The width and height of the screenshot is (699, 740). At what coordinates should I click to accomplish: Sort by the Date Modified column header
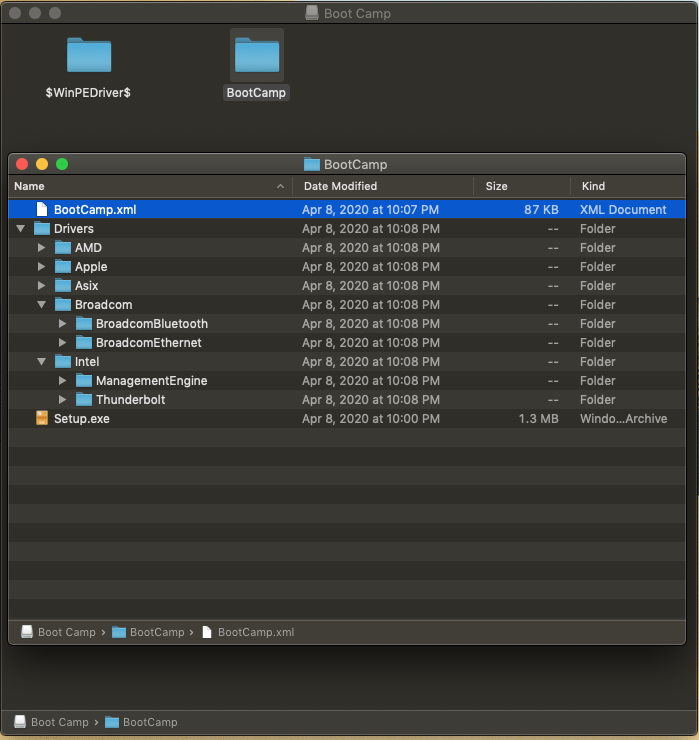[x=383, y=186]
